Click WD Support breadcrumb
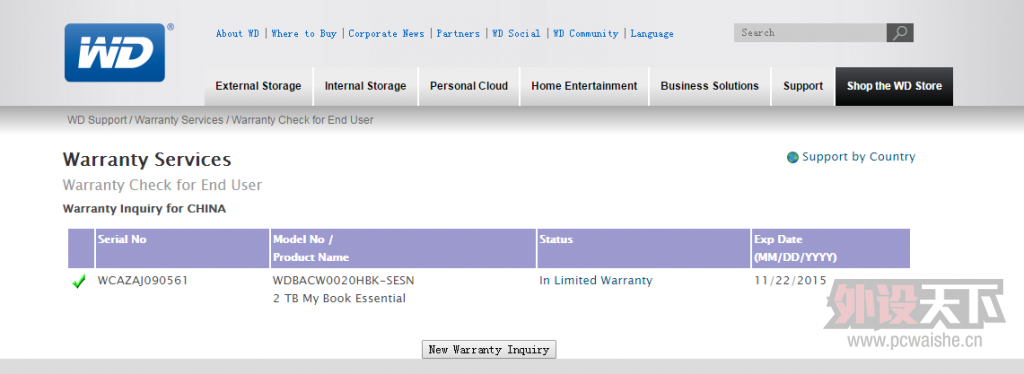Image resolution: width=1024 pixels, height=374 pixels. 97,120
